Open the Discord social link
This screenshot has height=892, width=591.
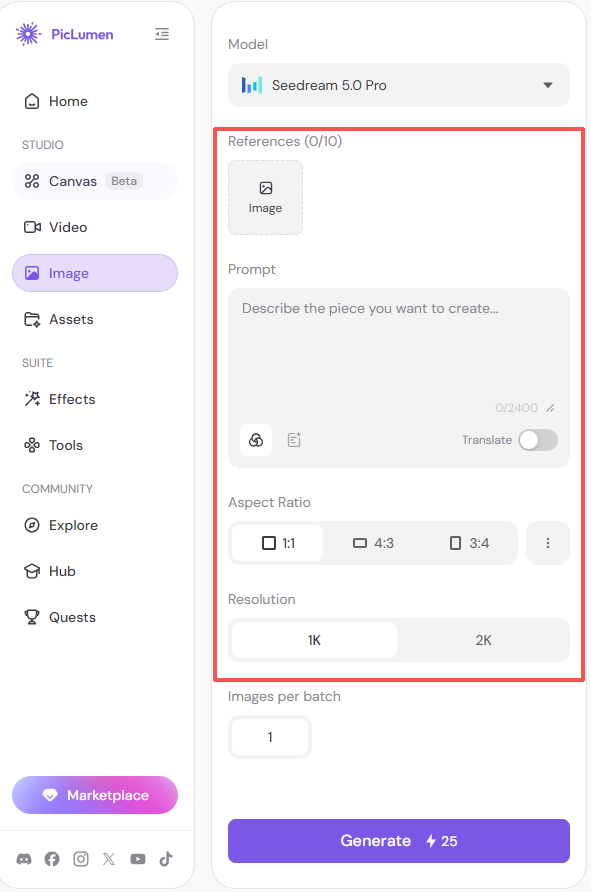point(24,859)
